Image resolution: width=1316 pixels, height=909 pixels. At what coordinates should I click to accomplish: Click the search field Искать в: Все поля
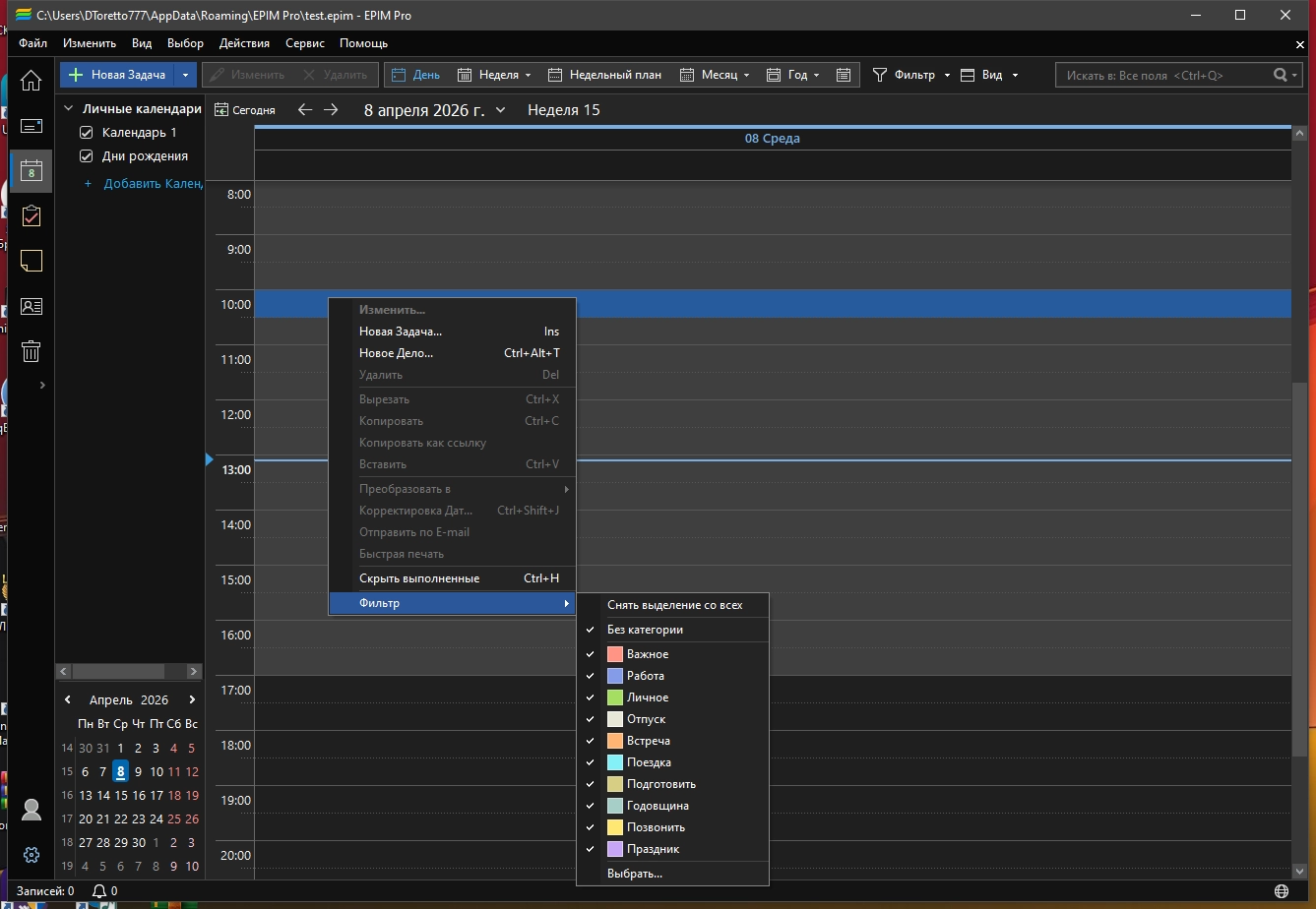1161,75
